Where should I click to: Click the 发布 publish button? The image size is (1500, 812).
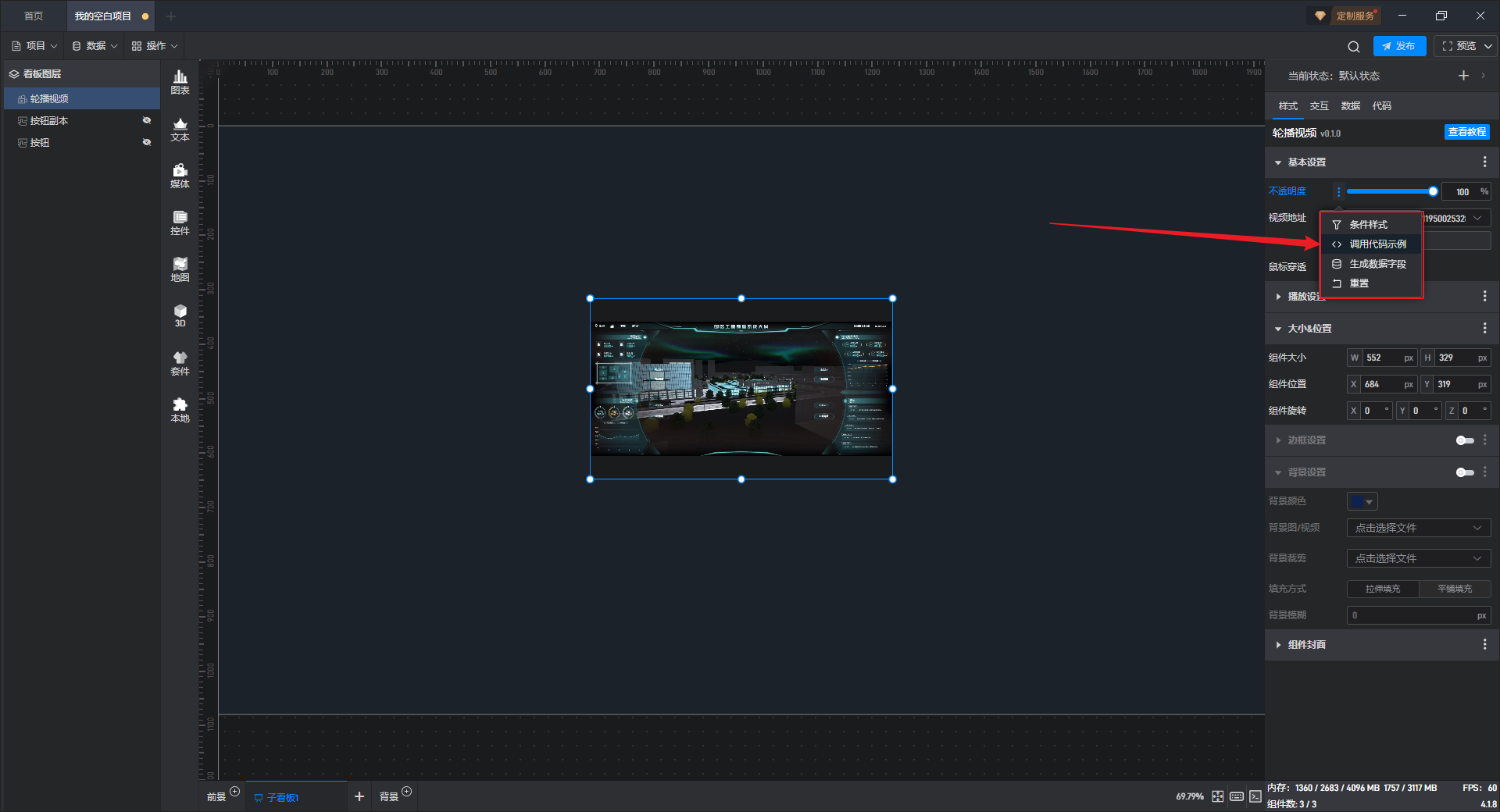[1399, 46]
